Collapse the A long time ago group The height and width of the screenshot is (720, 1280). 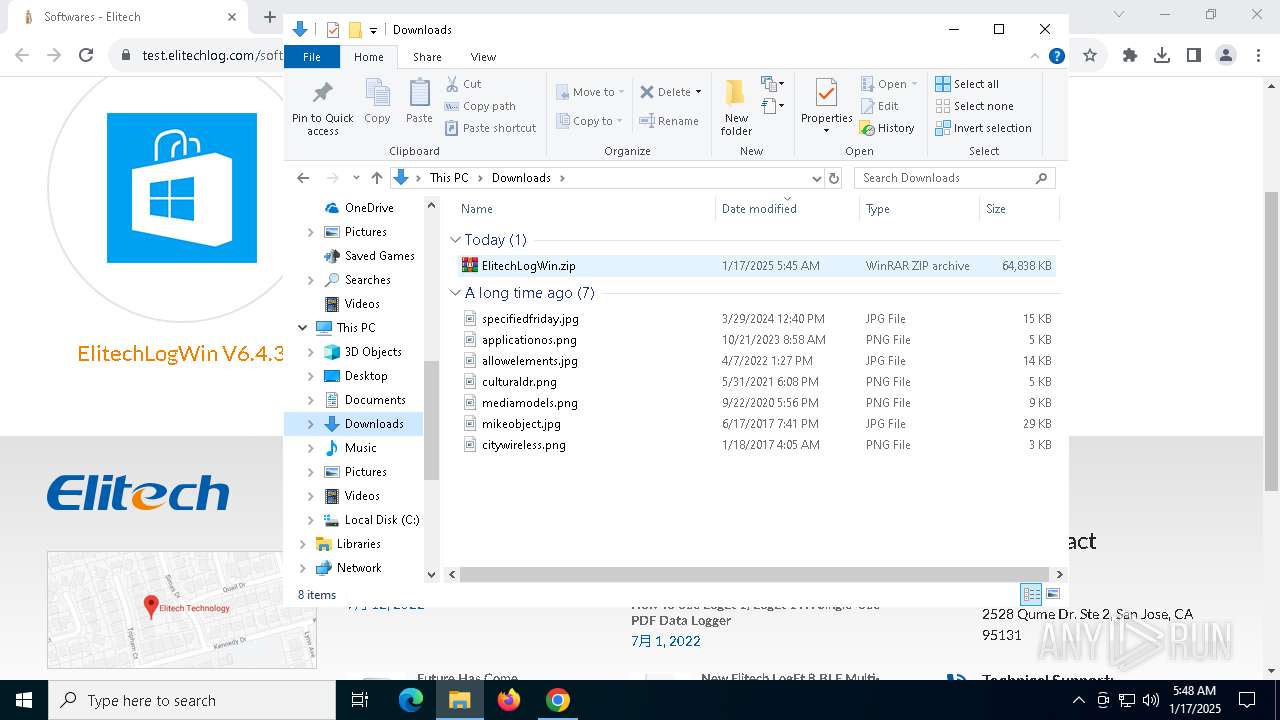[455, 293]
